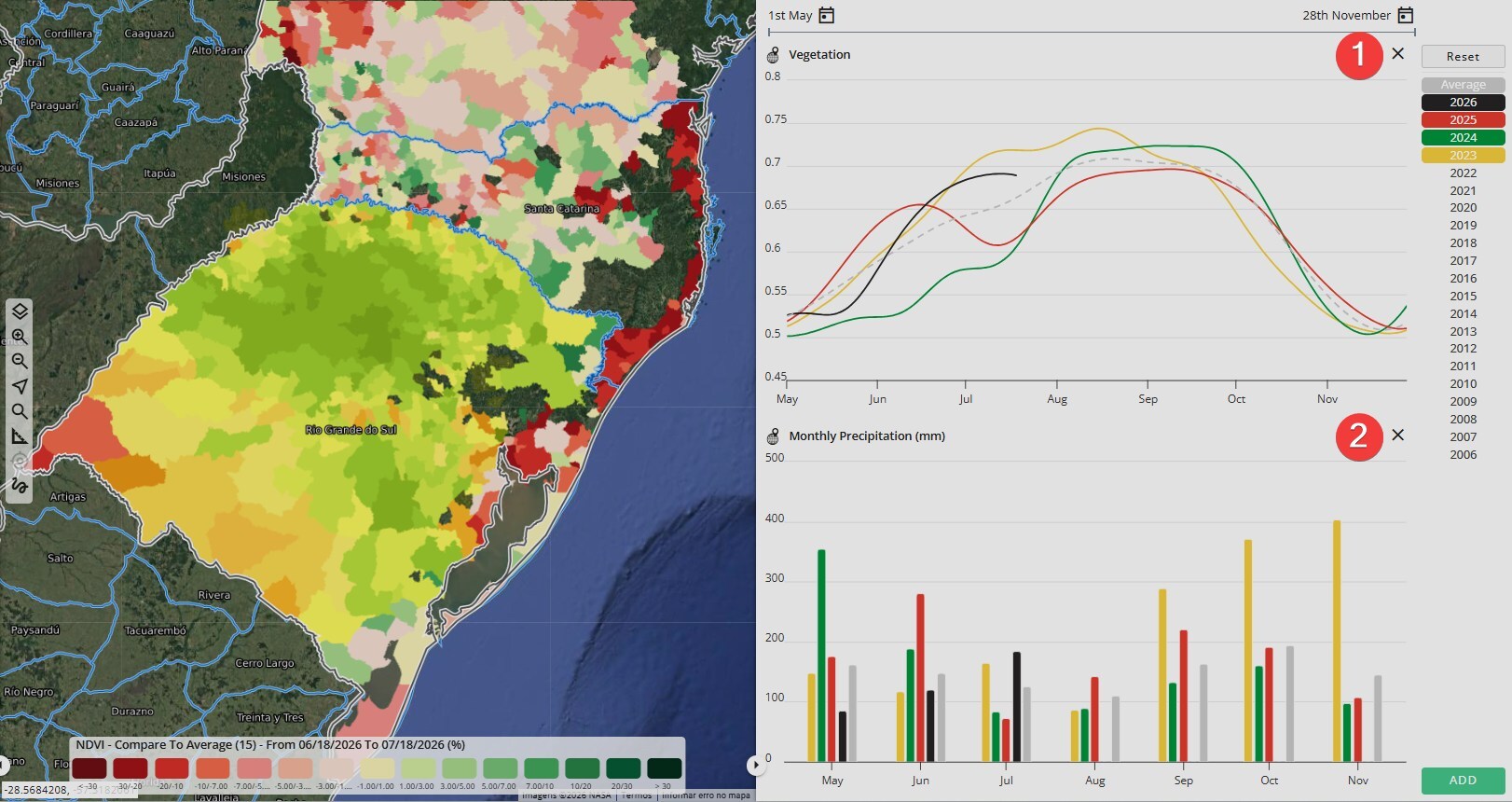
Task: Collapse the chart panel with arrow
Action: click(755, 766)
